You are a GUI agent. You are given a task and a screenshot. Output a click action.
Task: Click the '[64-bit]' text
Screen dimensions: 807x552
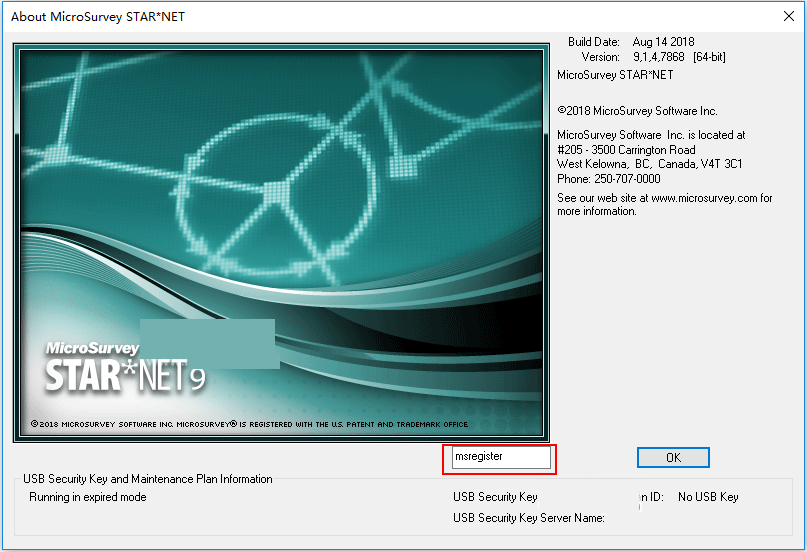point(709,57)
